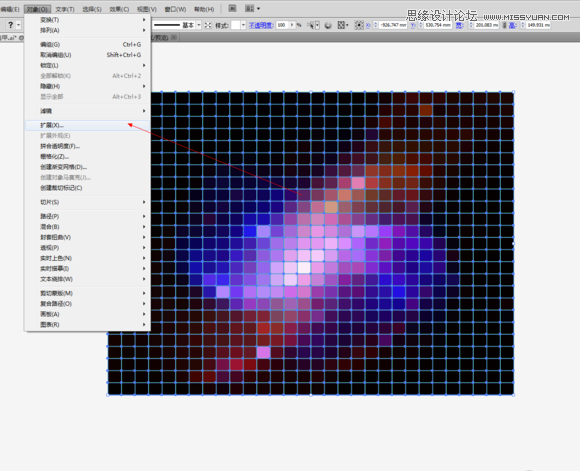
Task: Expand the 实时上色(N) submenu
Action: point(87,258)
